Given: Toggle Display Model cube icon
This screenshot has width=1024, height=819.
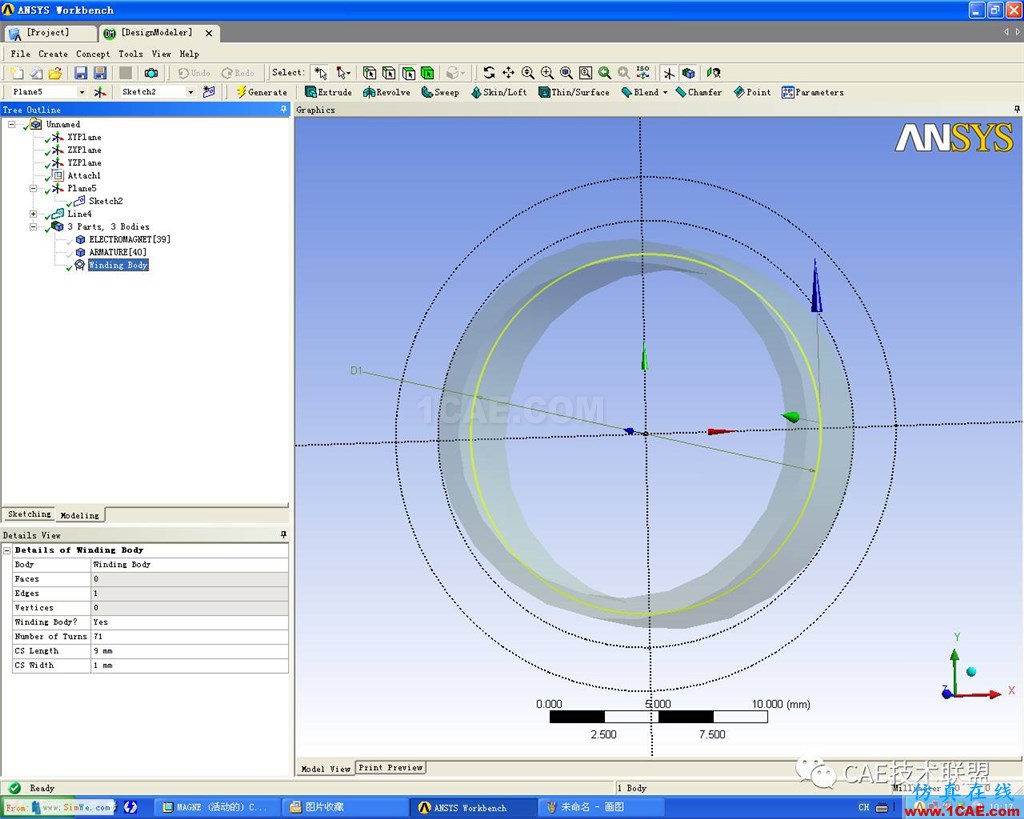Looking at the screenshot, I should pyautogui.click(x=688, y=73).
